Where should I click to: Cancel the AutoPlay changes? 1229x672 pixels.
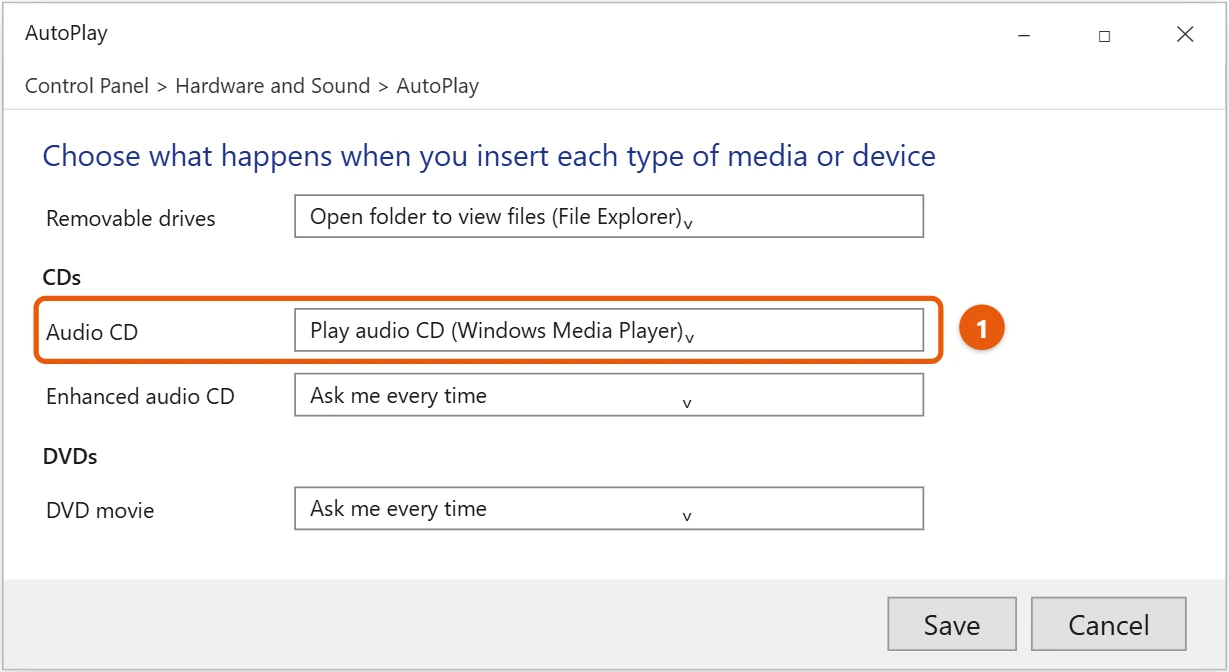(1108, 624)
